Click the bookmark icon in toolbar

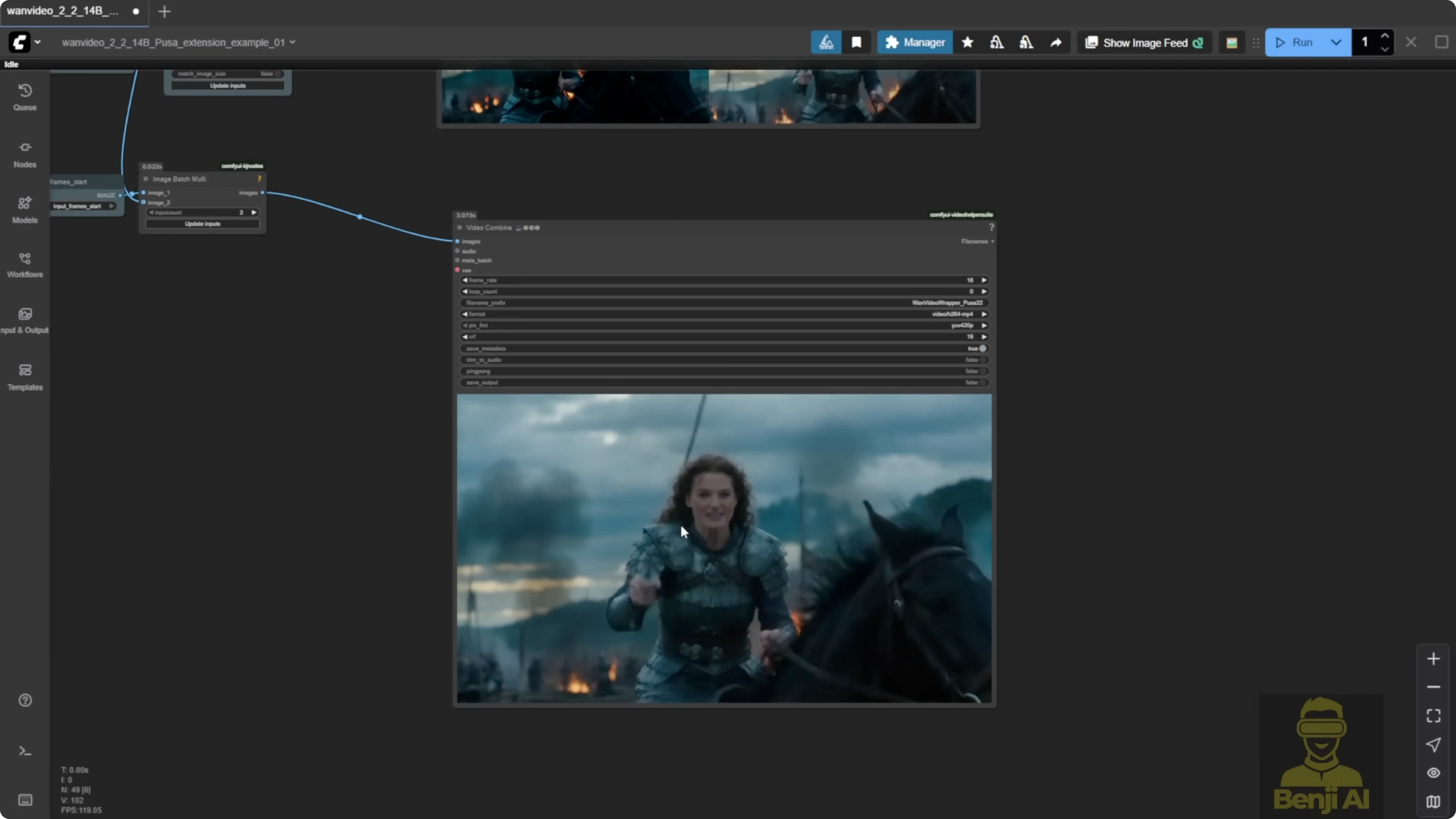(x=856, y=42)
